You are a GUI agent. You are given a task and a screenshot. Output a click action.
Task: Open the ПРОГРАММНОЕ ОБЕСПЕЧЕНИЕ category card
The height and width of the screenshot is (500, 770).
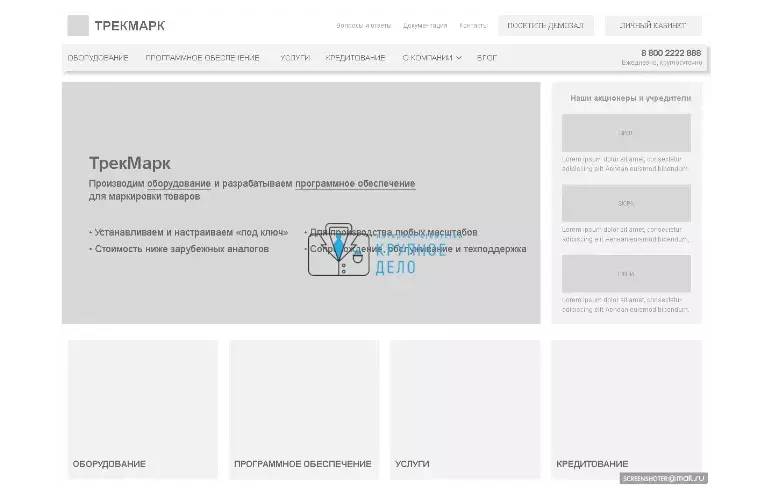coord(304,409)
